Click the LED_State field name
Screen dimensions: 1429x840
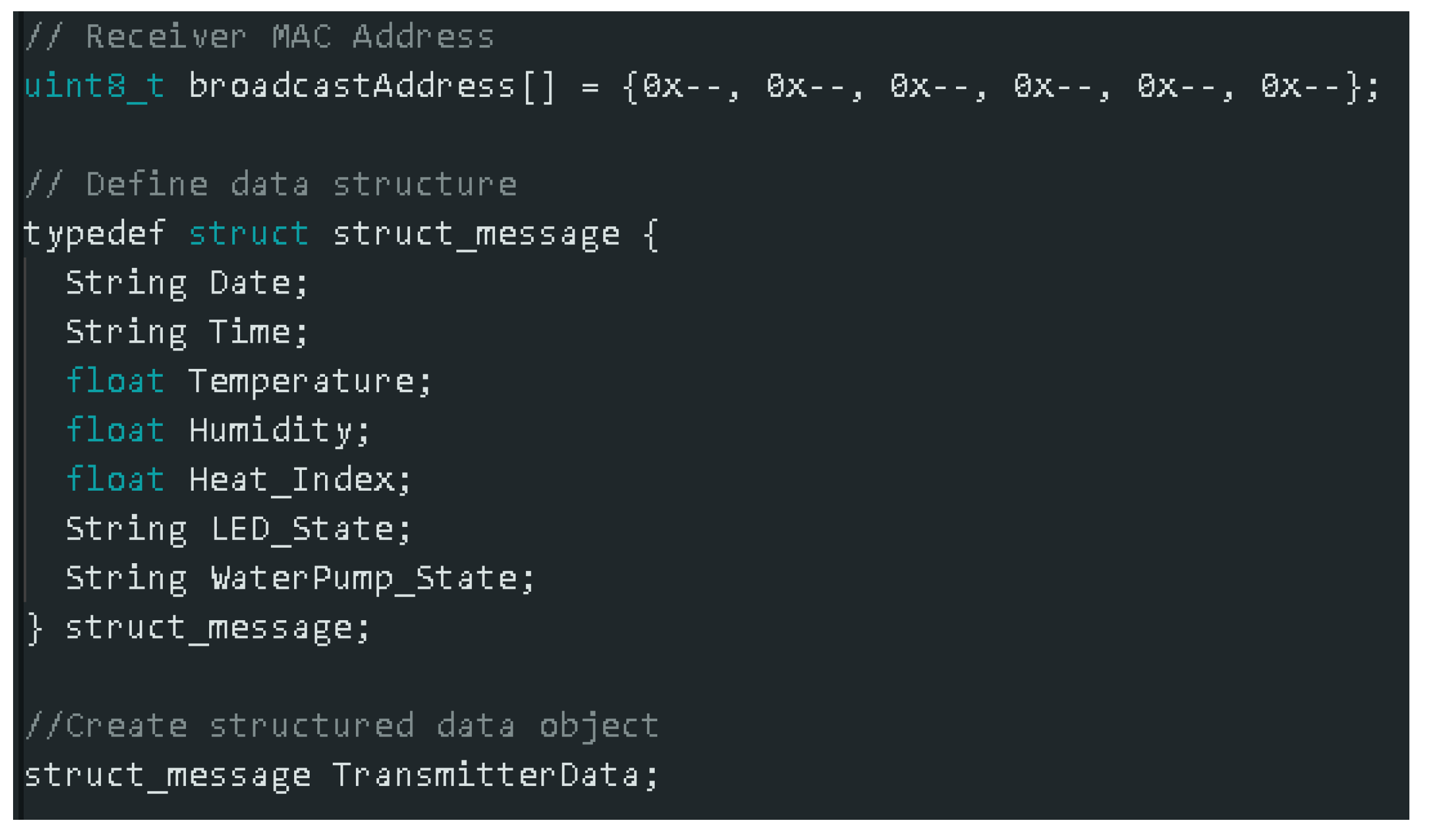(302, 529)
